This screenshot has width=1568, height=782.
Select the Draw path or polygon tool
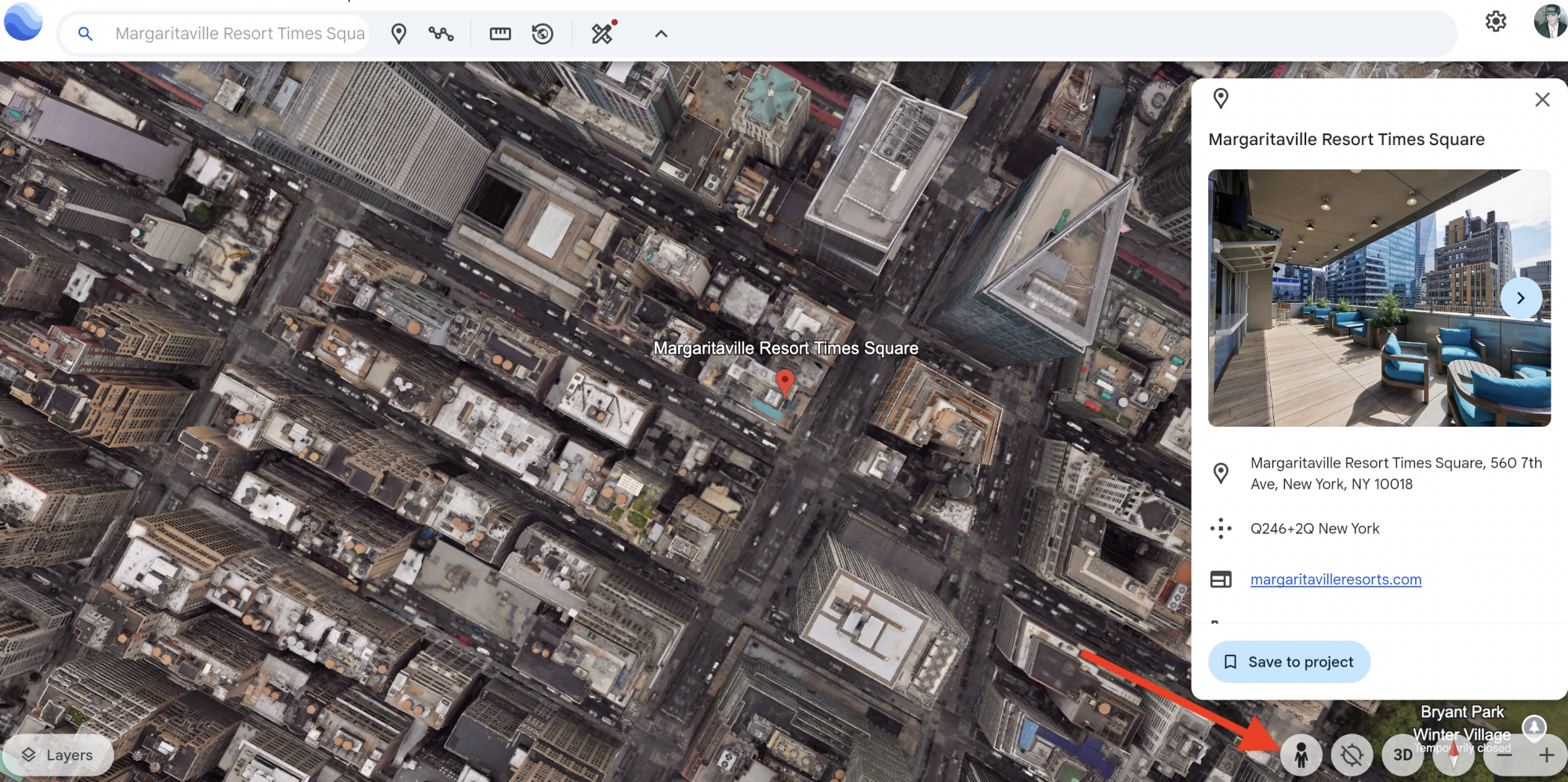[441, 34]
